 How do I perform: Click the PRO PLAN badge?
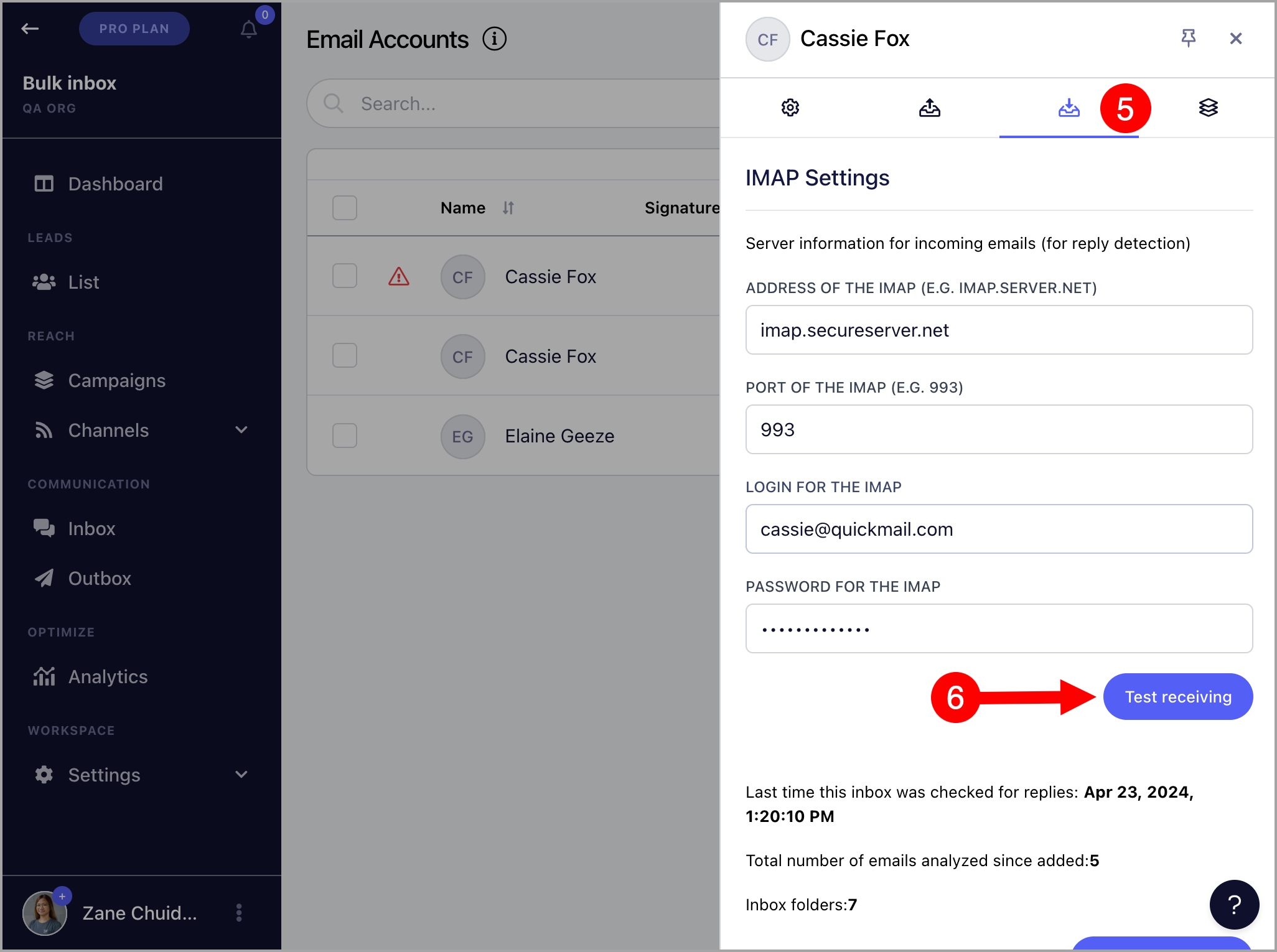coord(134,29)
